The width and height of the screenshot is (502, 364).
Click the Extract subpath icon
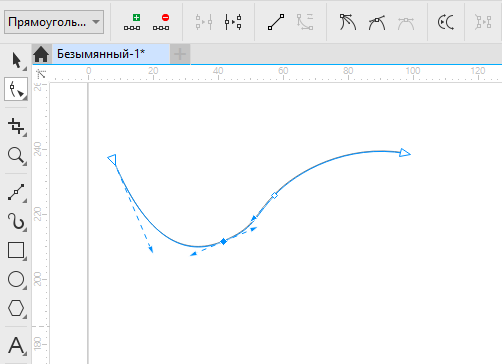coord(483,22)
